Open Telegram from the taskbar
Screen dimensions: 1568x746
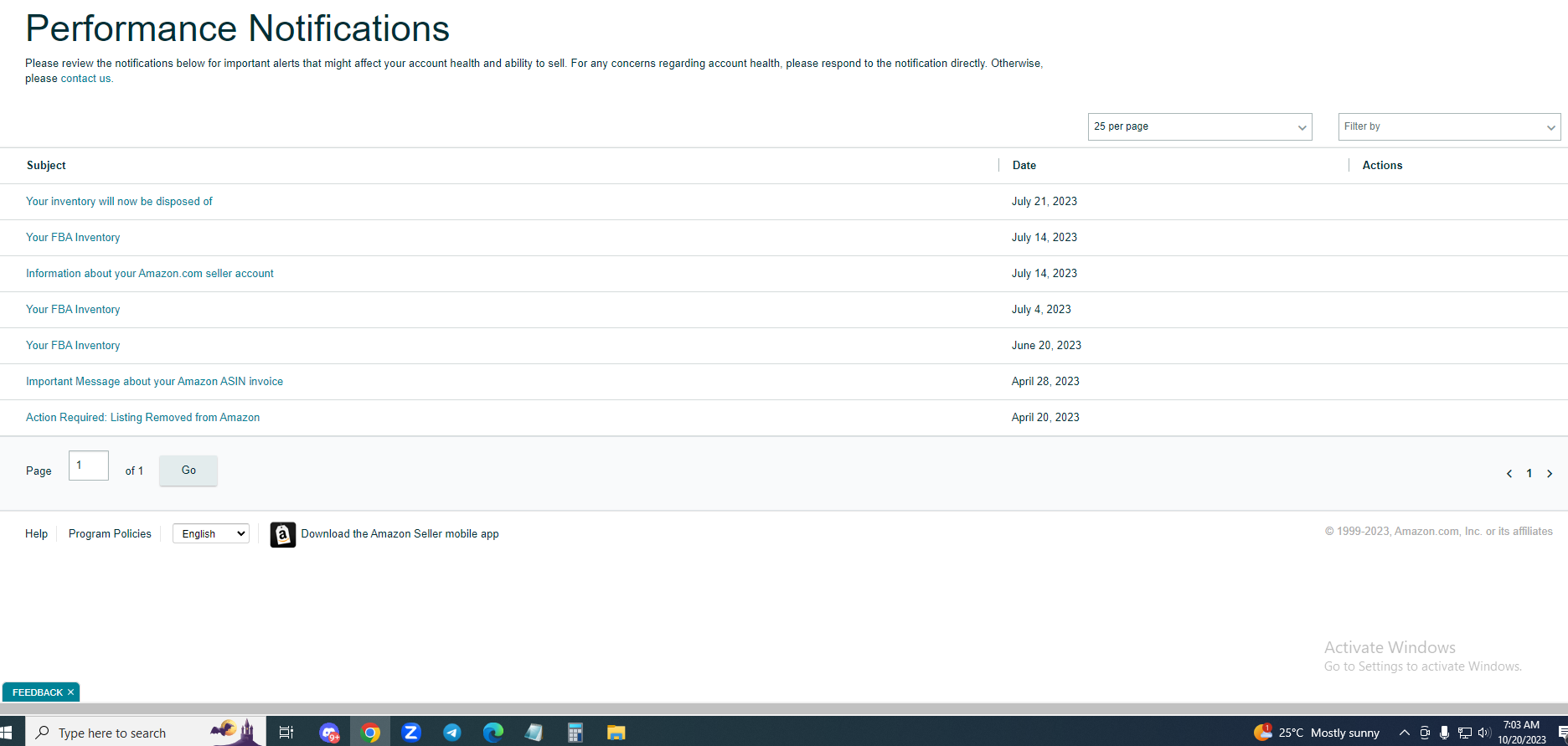tap(452, 733)
